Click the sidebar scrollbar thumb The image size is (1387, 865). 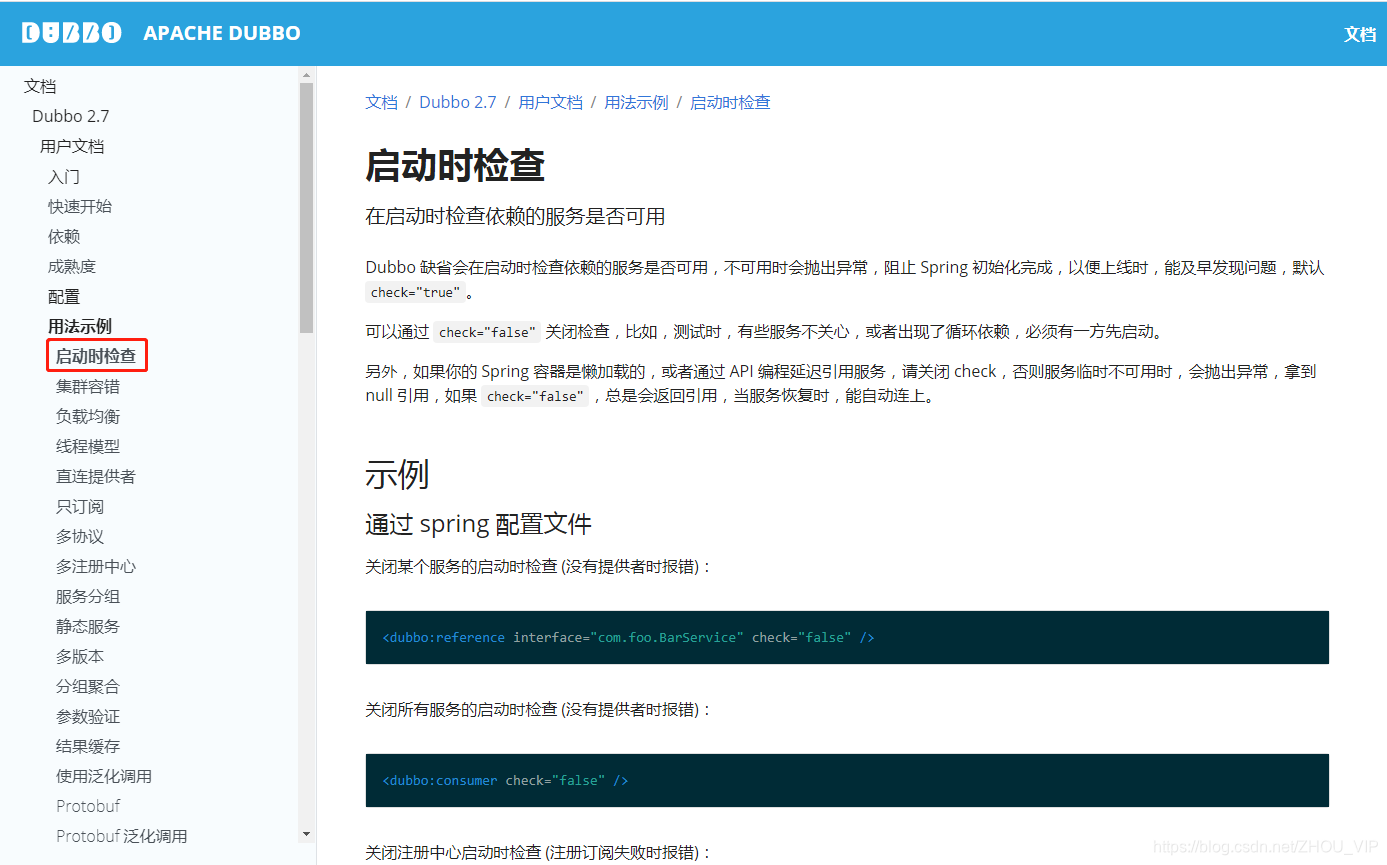coord(306,208)
